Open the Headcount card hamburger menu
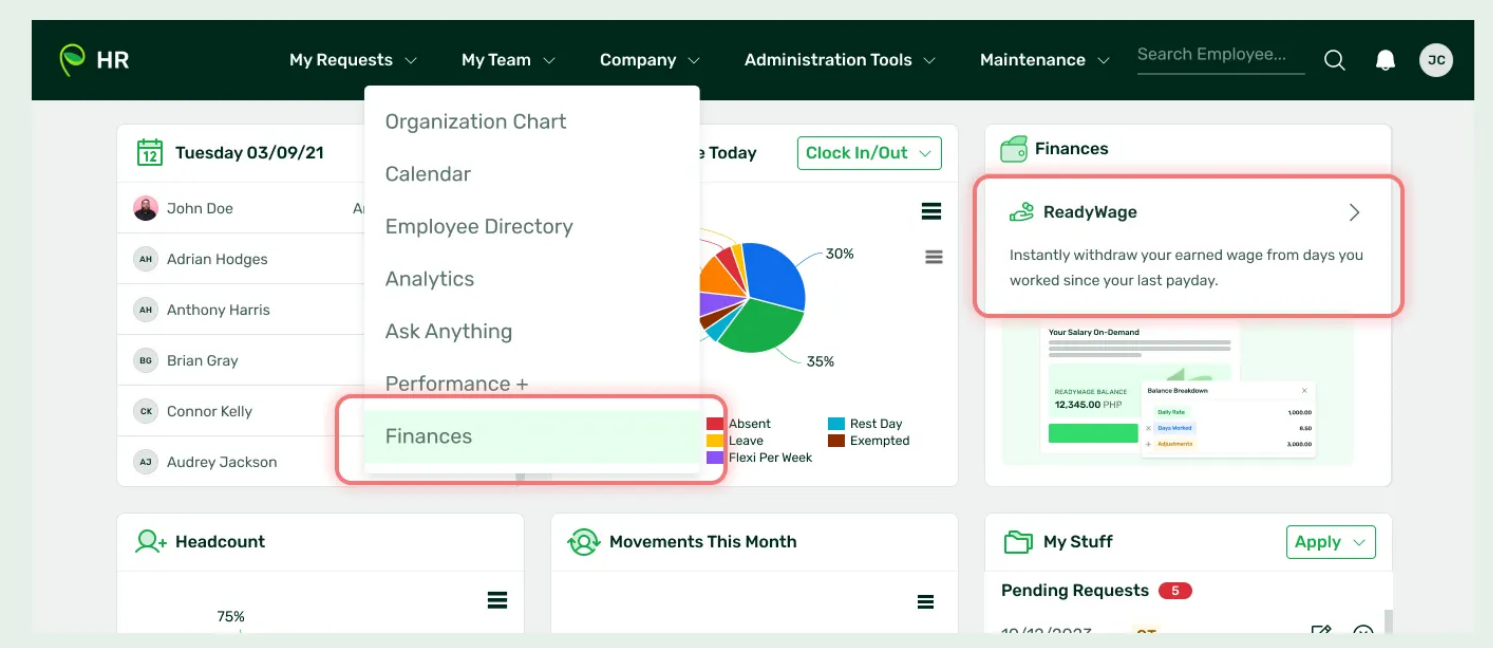 click(497, 600)
